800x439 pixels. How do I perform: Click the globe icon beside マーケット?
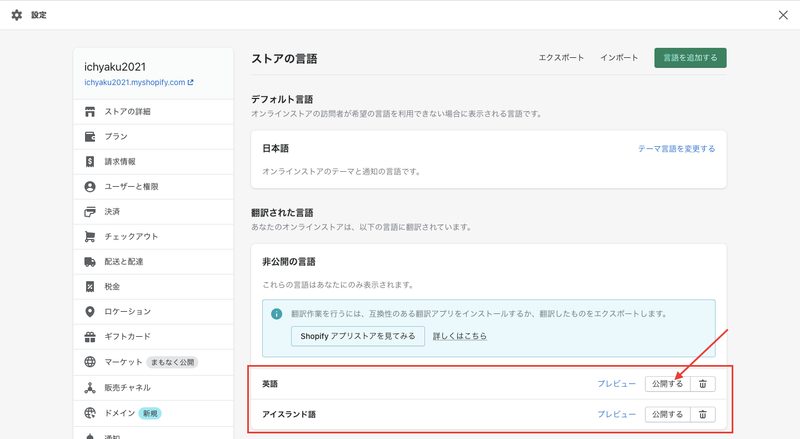[90, 361]
